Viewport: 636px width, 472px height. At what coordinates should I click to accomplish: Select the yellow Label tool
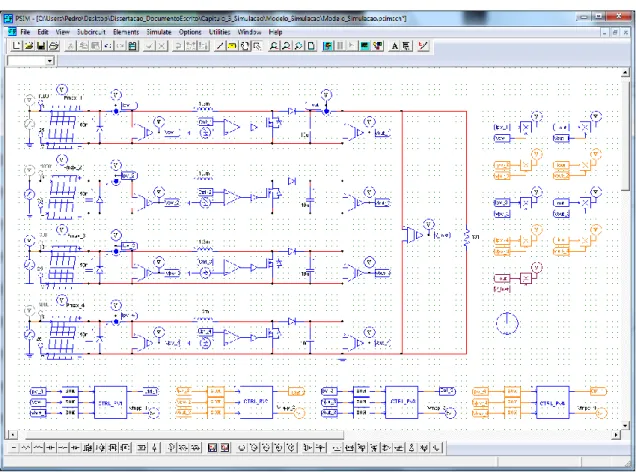coord(232,46)
